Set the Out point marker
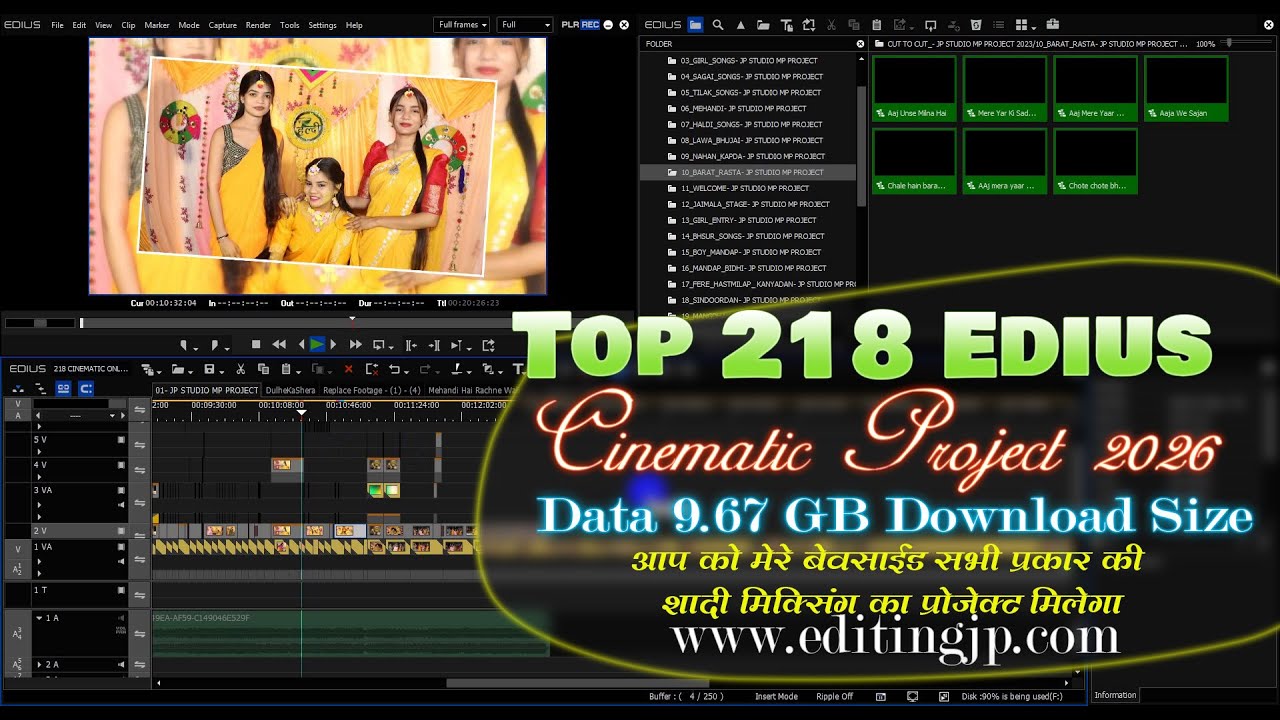Image resolution: width=1280 pixels, height=720 pixels. pyautogui.click(x=214, y=345)
